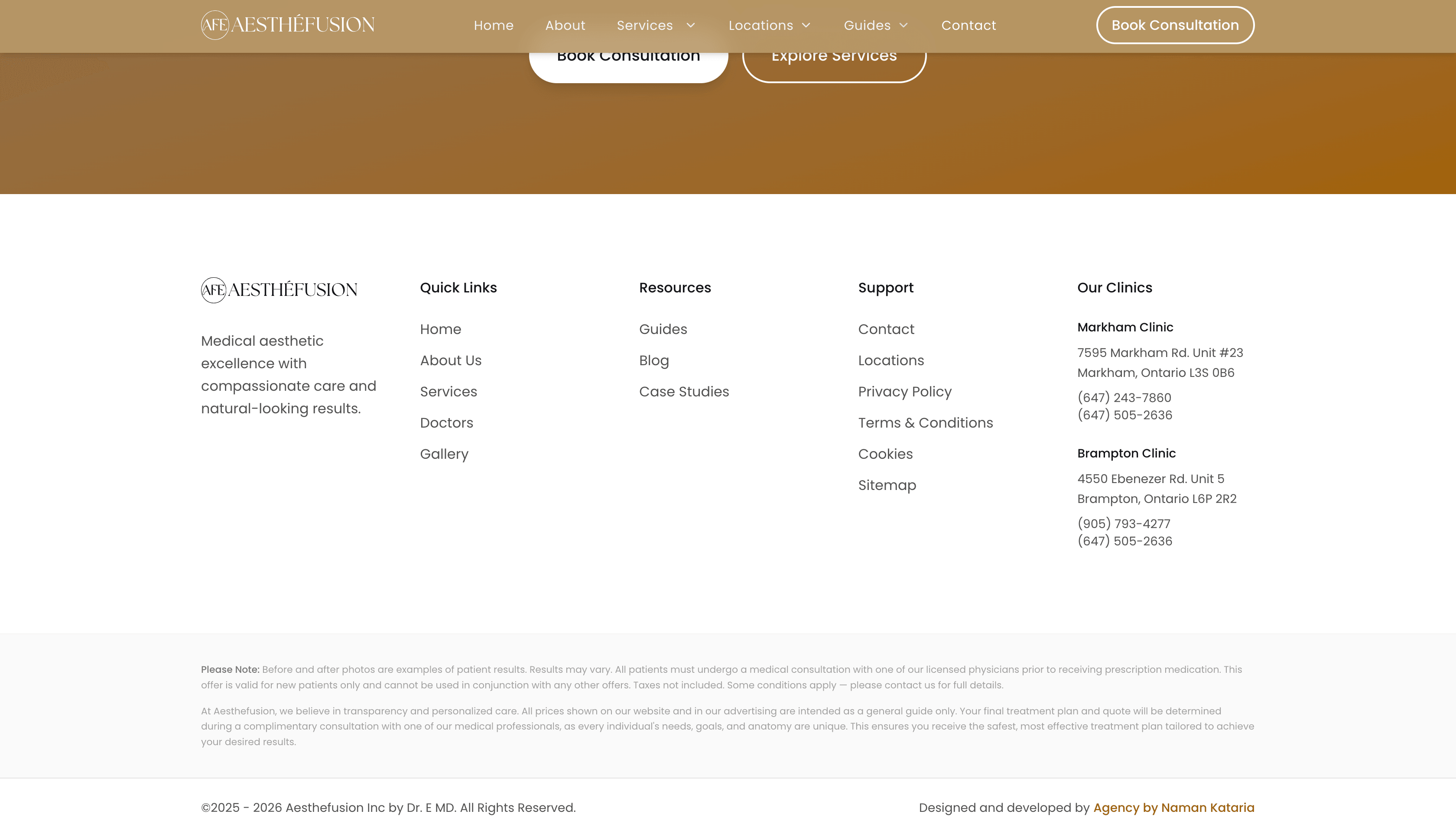The image size is (1456, 837).
Task: Open Contact under Support
Action: tap(886, 329)
